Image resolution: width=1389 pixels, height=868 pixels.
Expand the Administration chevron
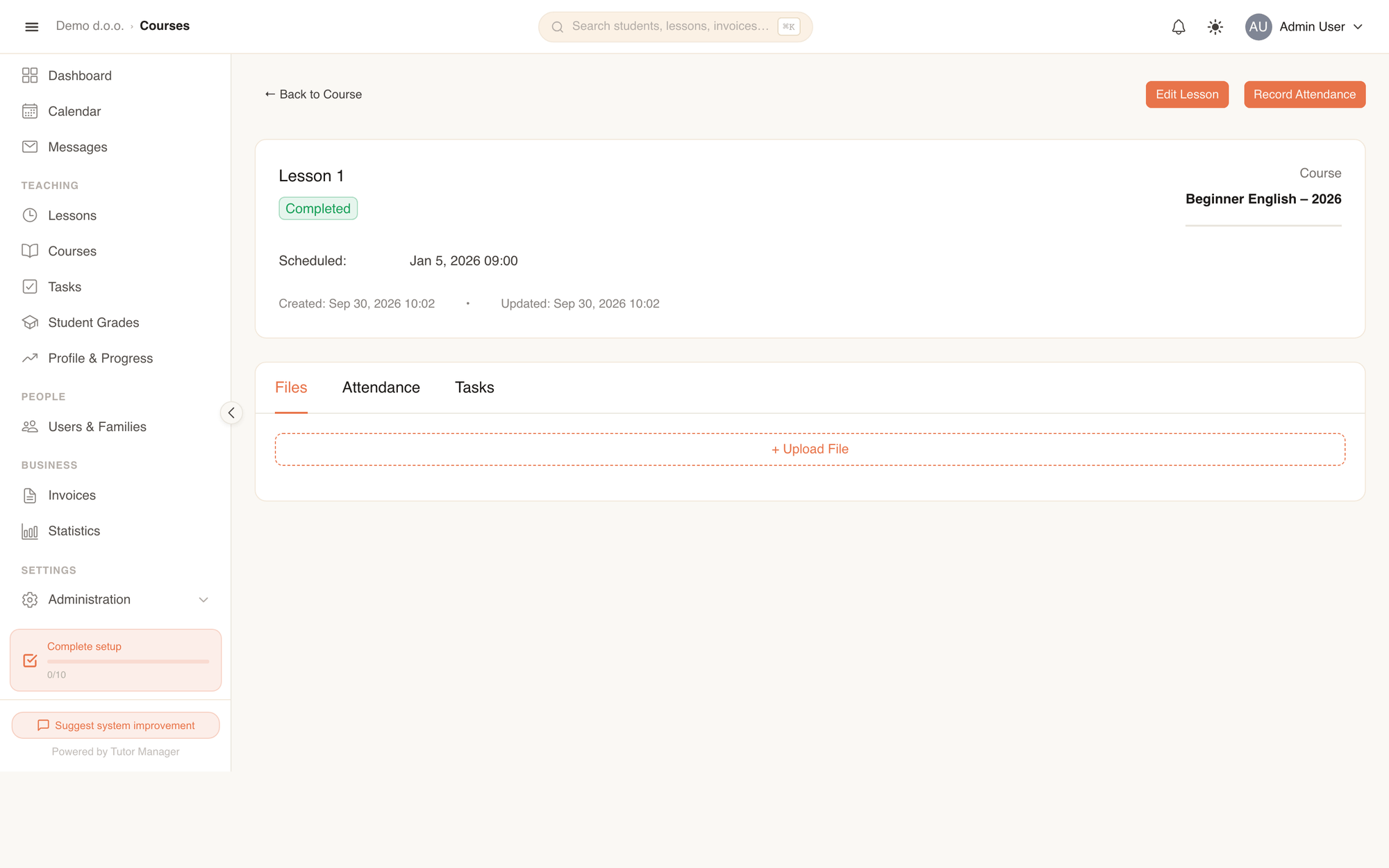click(203, 599)
